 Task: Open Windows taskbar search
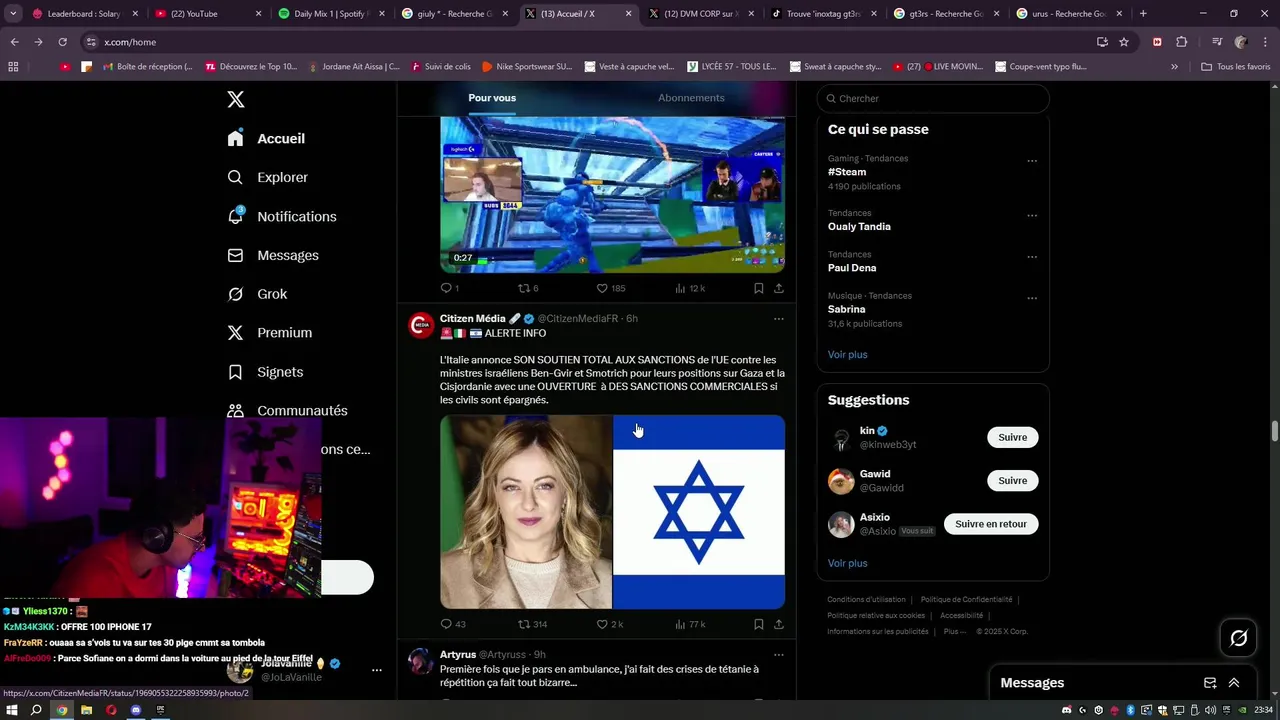point(36,710)
